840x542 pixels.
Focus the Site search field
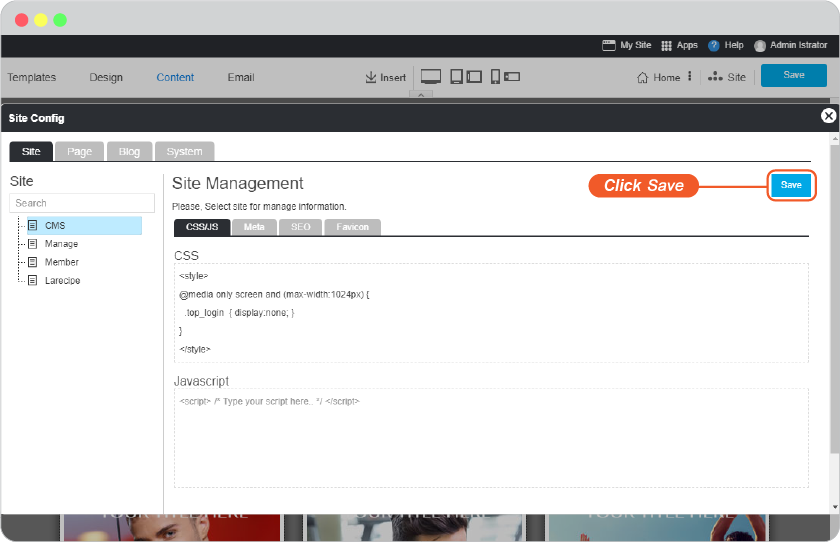[x=82, y=203]
